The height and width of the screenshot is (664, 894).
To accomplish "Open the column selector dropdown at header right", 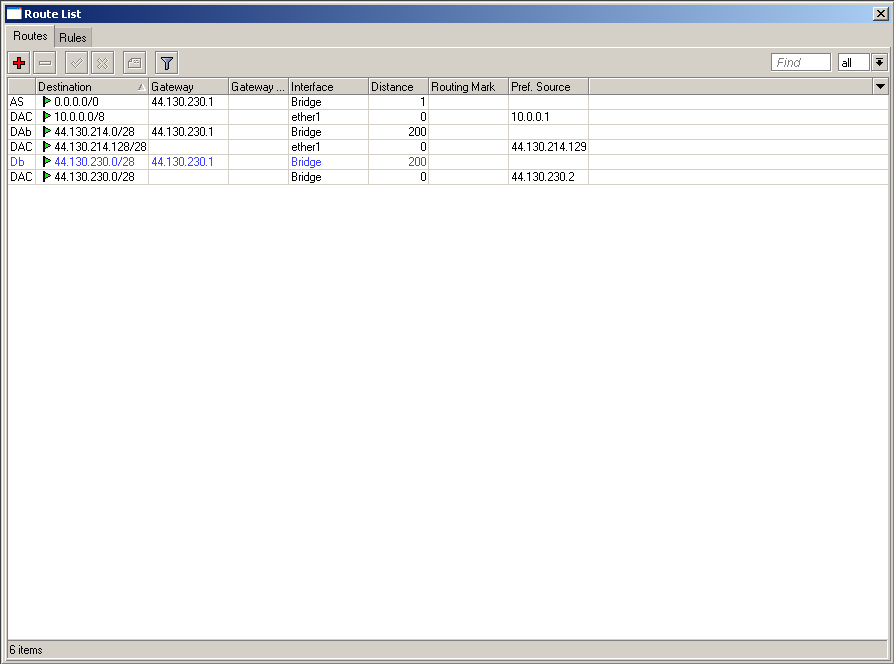I will (x=880, y=87).
